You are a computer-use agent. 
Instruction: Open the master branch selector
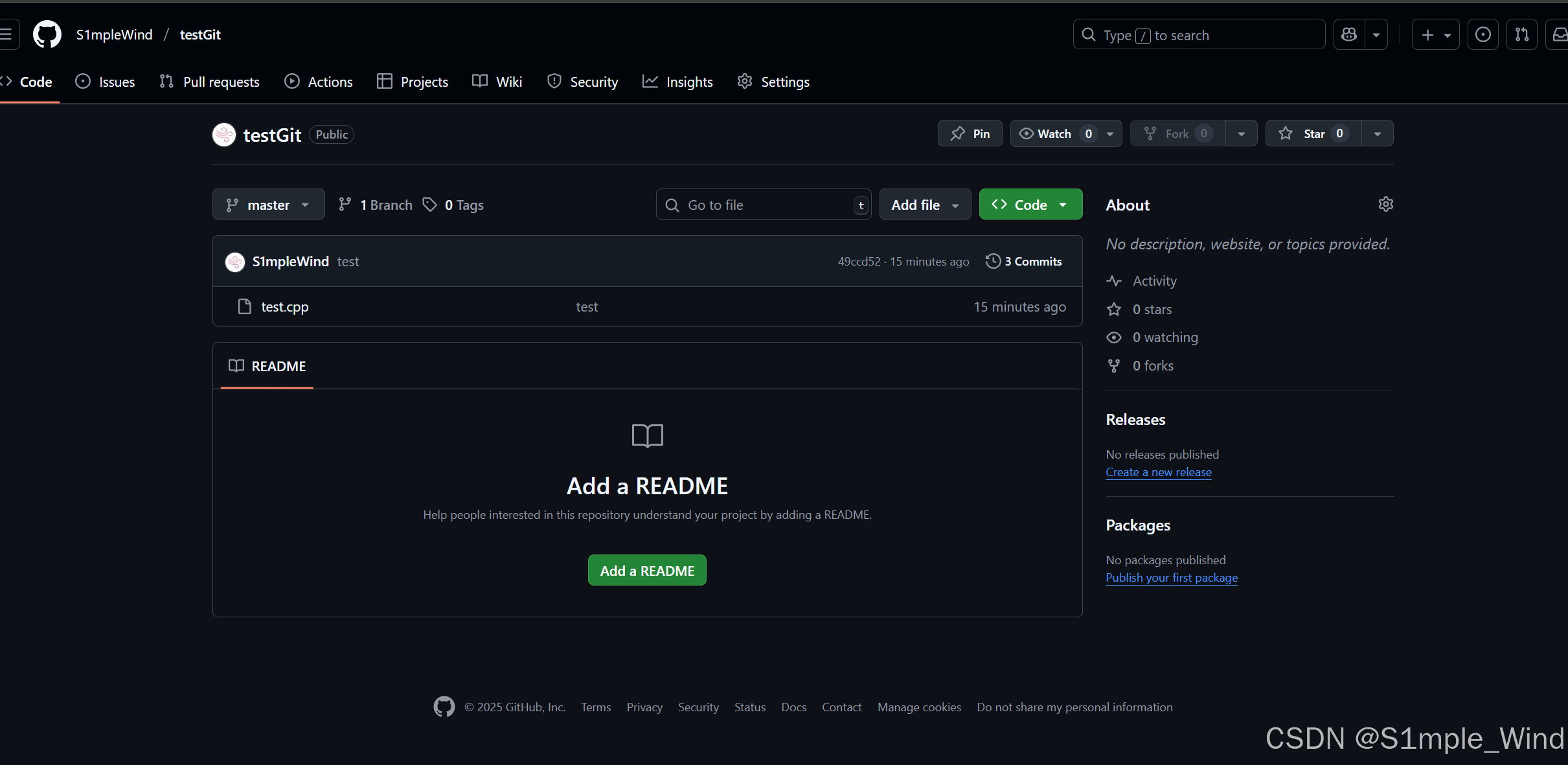tap(268, 205)
